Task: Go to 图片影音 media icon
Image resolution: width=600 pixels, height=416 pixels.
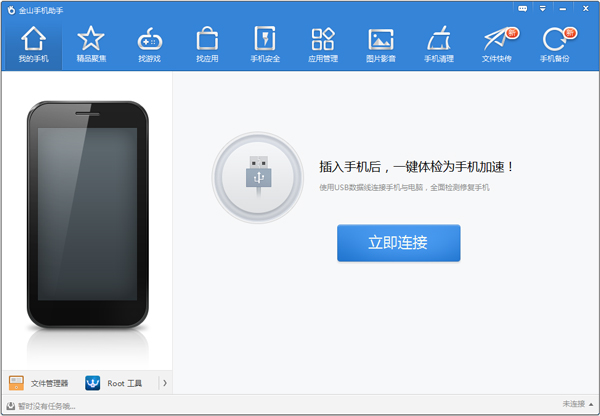Action: coord(381,44)
